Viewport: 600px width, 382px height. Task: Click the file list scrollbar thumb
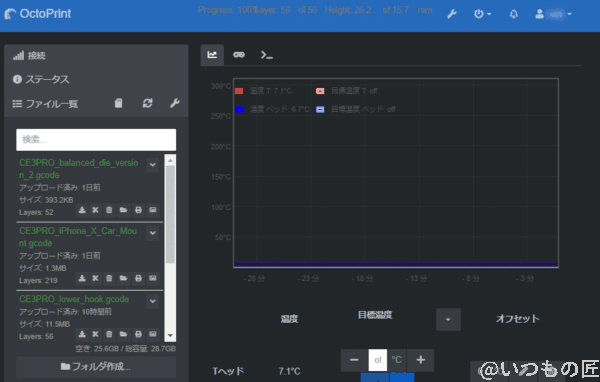pyautogui.click(x=170, y=214)
